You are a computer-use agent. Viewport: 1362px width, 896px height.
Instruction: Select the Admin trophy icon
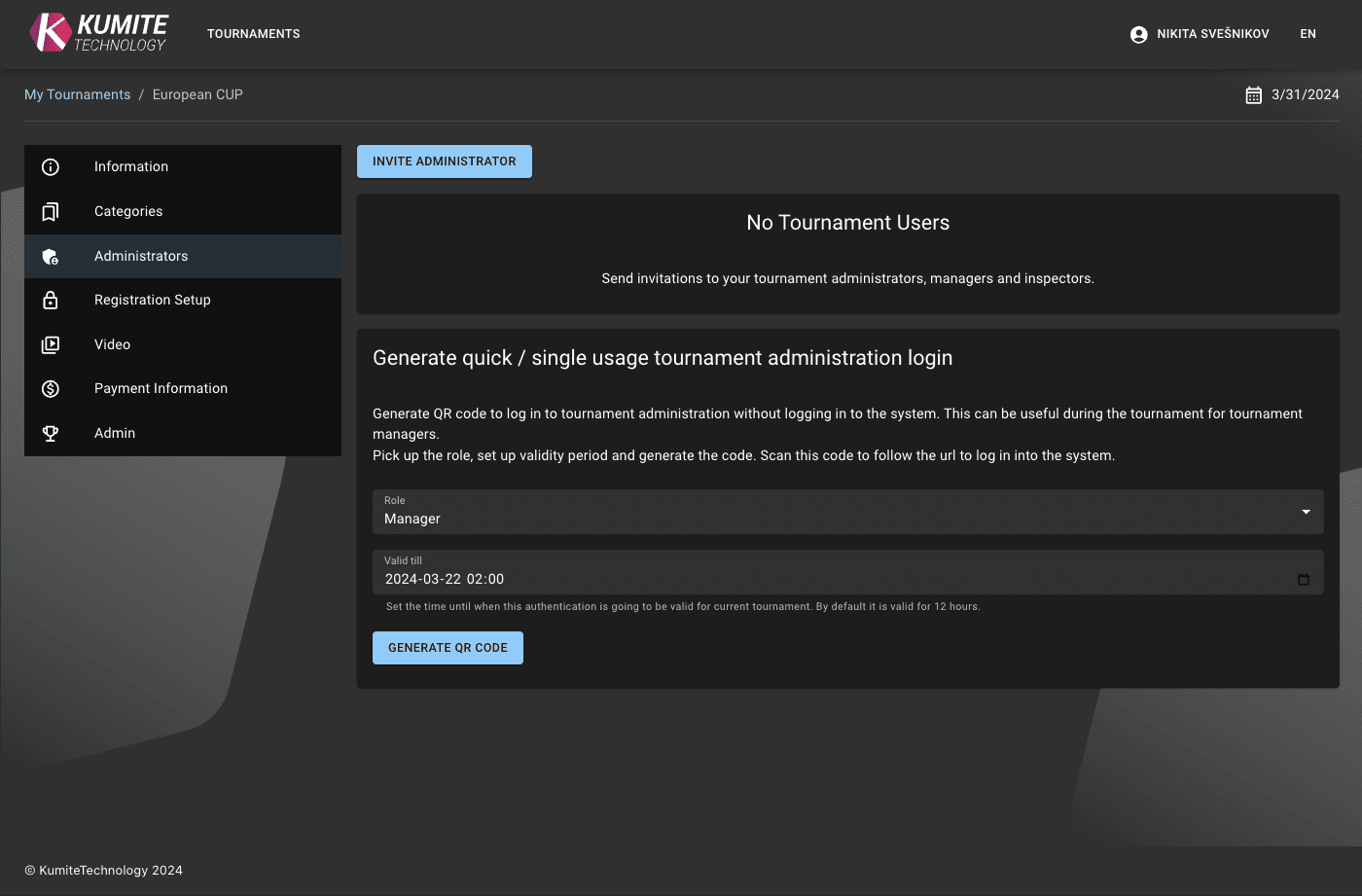point(50,433)
